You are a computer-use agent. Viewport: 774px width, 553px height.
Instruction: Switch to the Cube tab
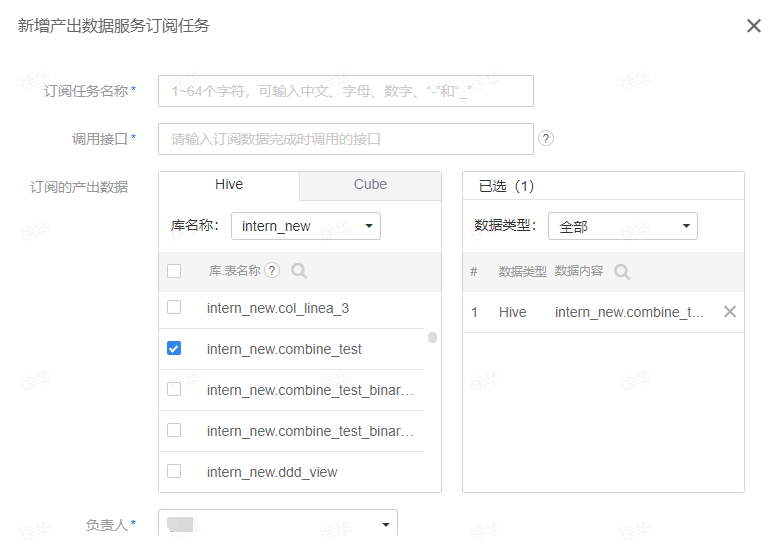[x=370, y=185]
